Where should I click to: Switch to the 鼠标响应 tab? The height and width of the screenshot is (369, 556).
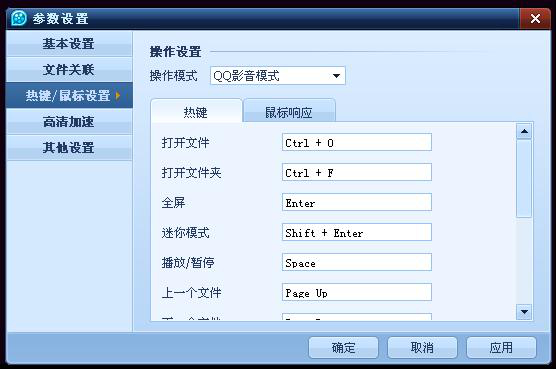click(x=289, y=112)
